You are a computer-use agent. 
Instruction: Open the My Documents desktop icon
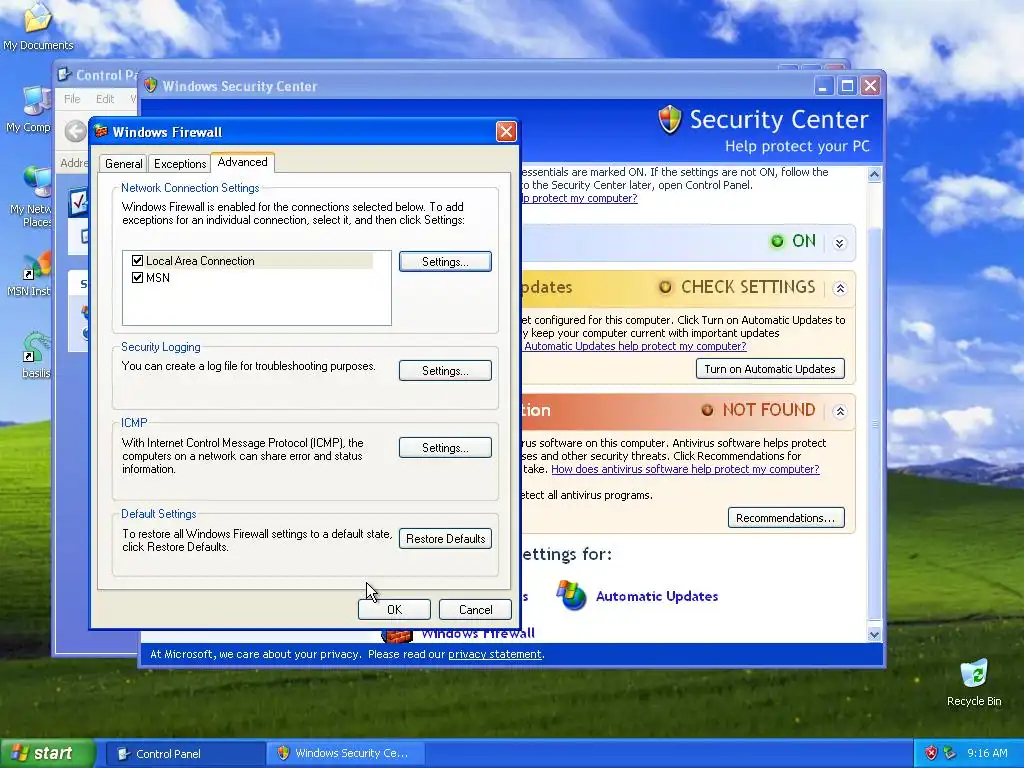38,26
